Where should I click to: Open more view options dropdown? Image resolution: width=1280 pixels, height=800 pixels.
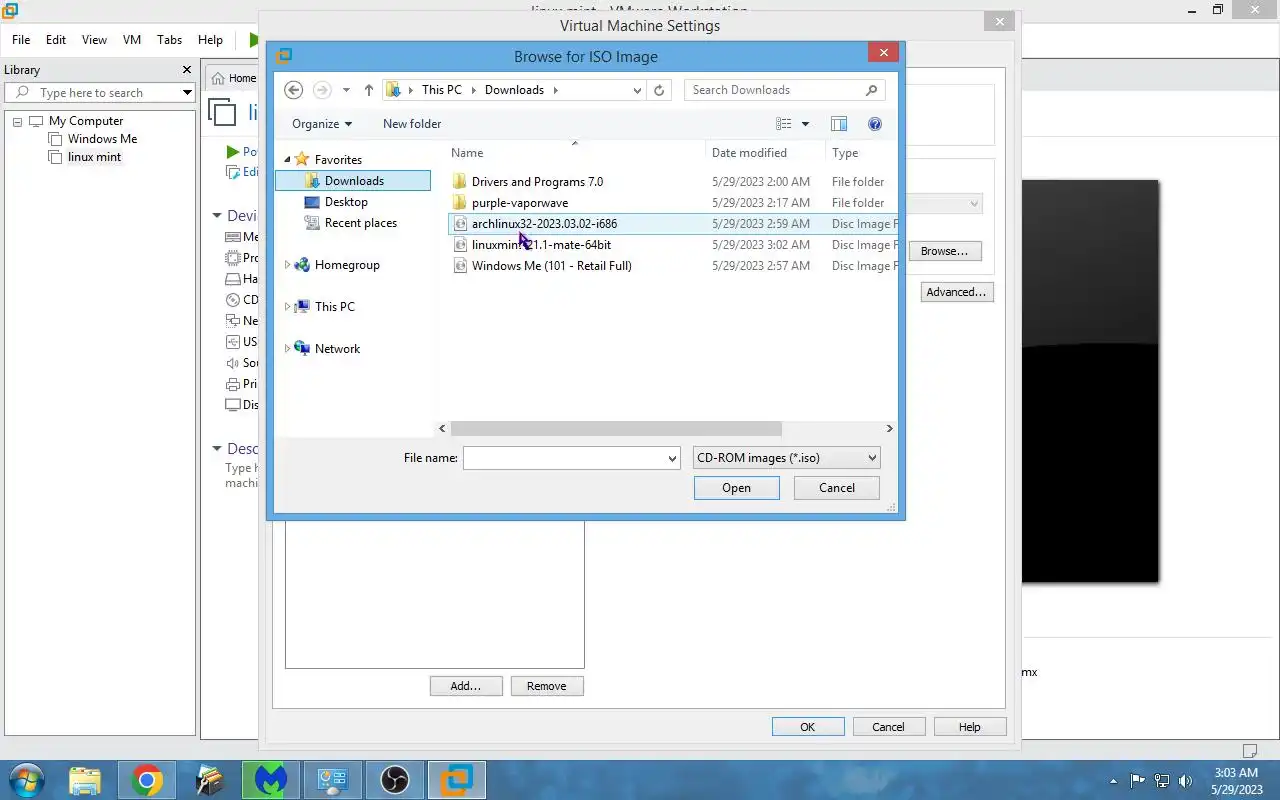click(x=806, y=124)
